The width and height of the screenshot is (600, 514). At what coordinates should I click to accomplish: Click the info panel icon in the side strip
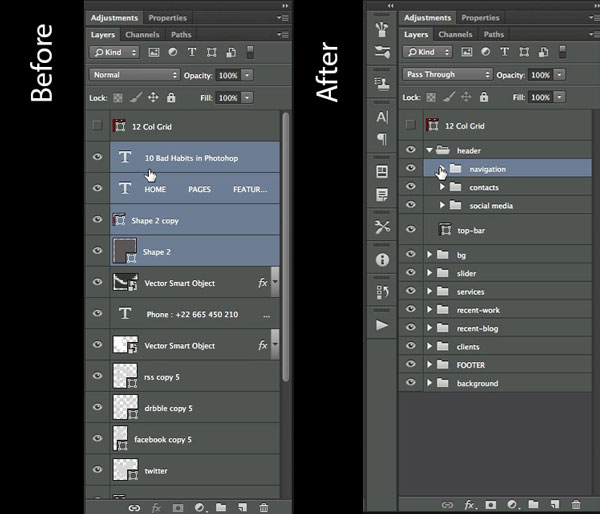pos(382,259)
